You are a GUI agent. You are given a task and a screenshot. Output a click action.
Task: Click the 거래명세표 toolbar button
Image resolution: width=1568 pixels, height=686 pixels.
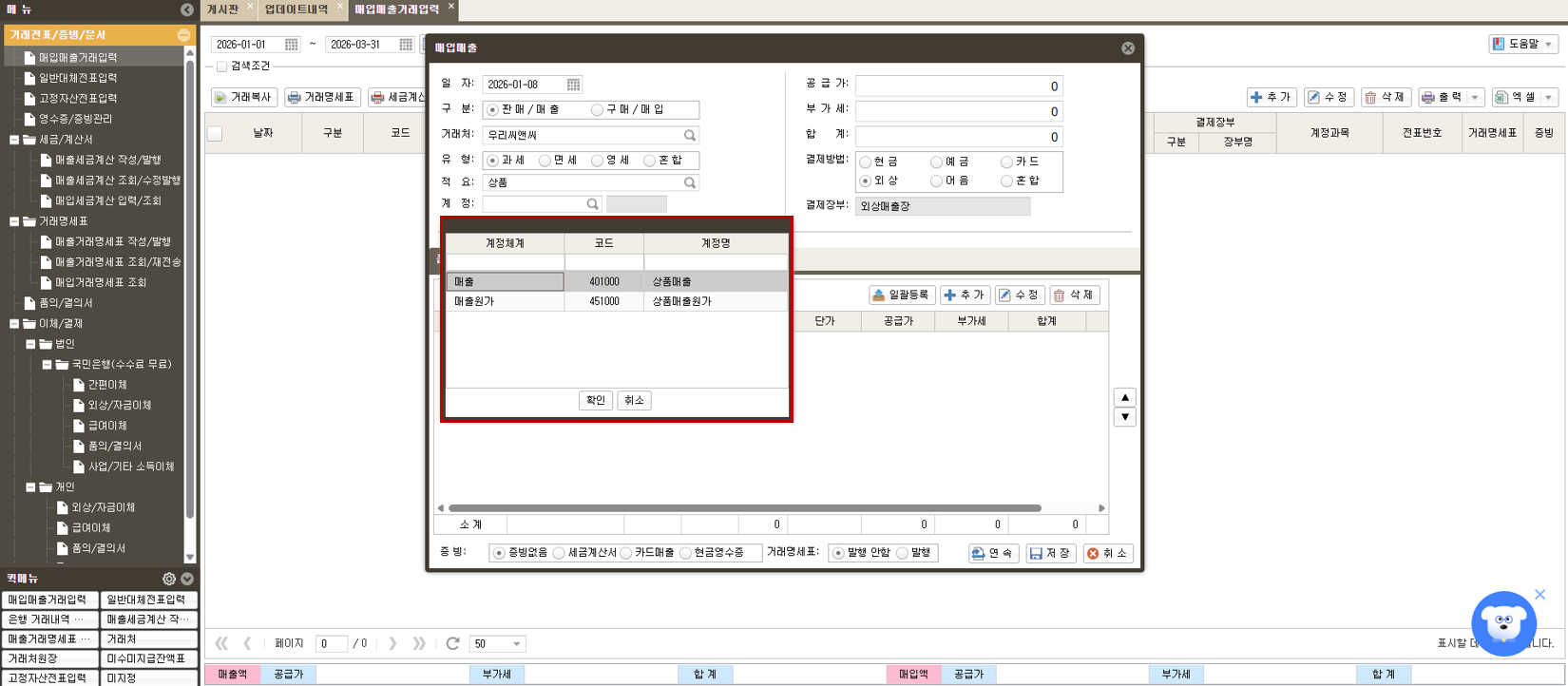(321, 97)
